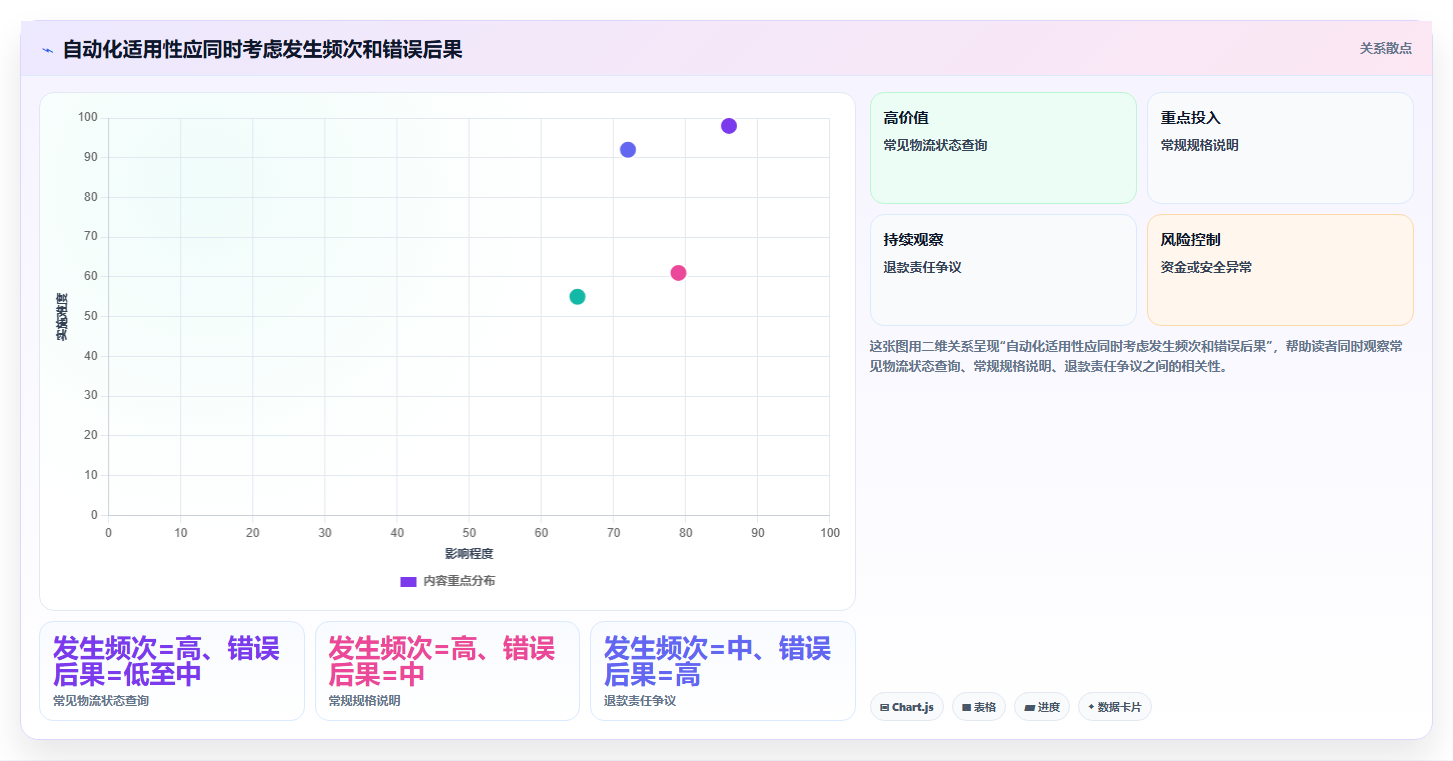Select the pink data point near 79

[x=678, y=273]
